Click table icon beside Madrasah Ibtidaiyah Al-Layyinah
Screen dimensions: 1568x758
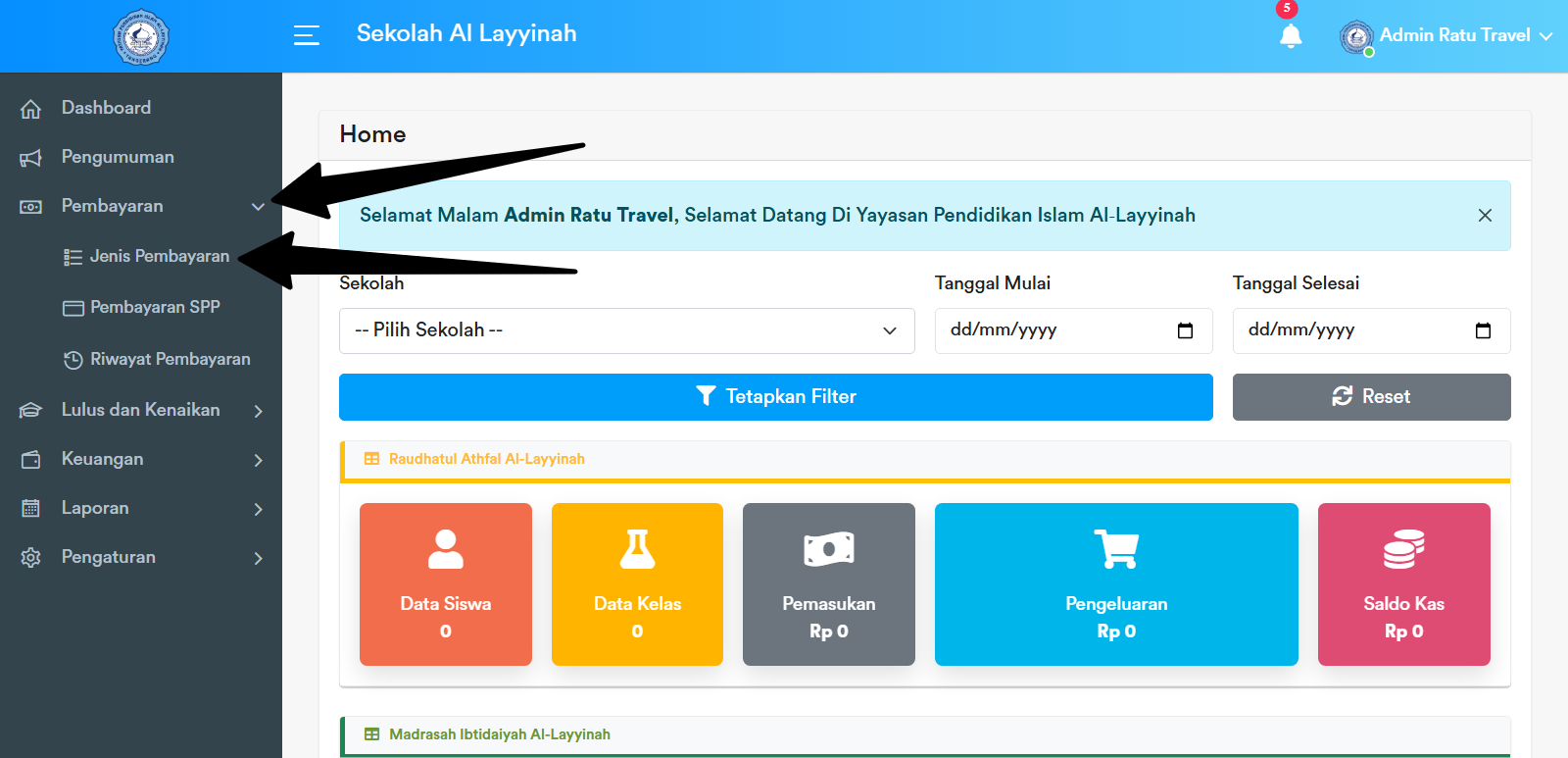click(371, 734)
